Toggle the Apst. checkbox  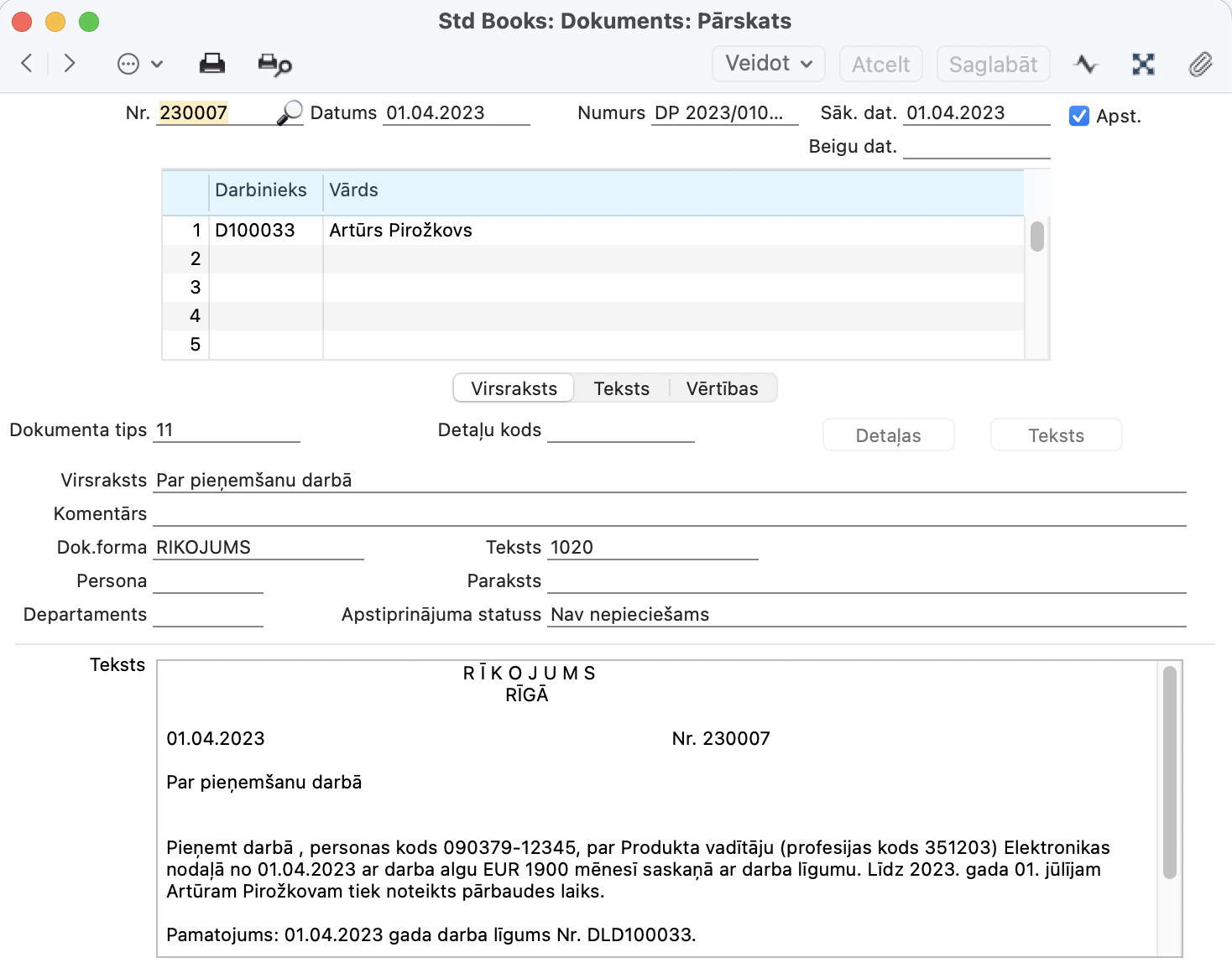tap(1079, 116)
